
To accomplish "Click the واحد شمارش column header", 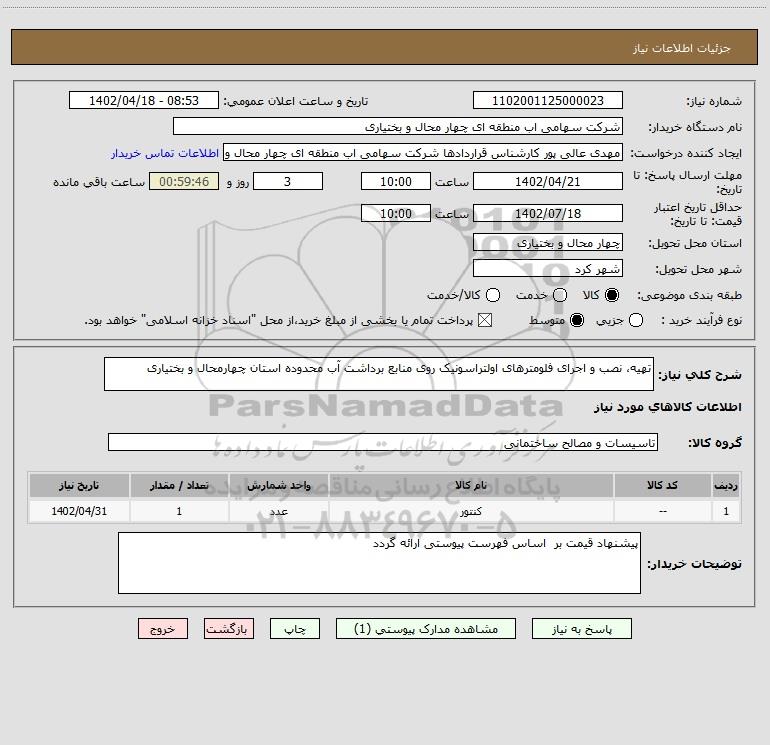I will point(278,485).
